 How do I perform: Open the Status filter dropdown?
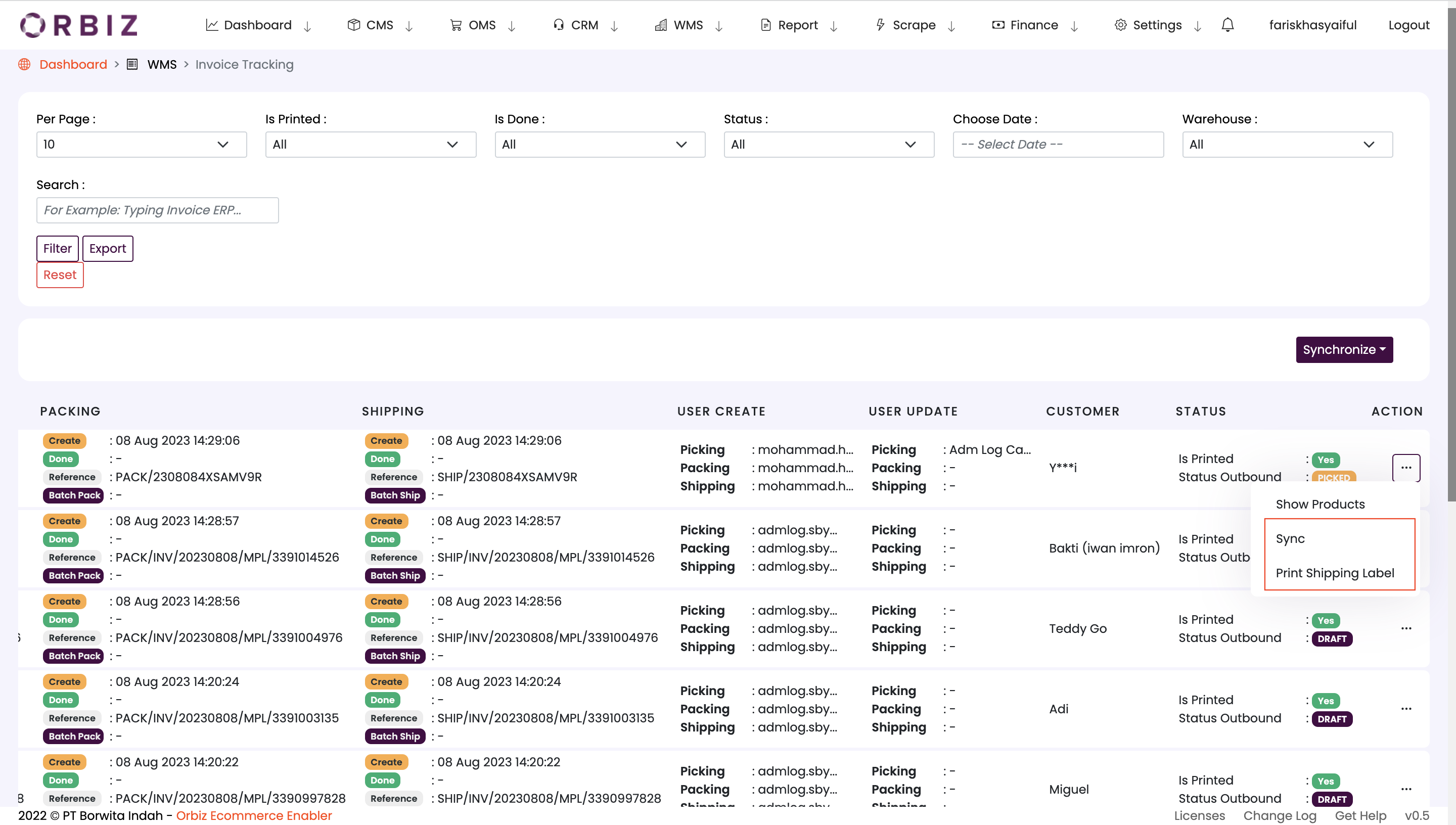829,145
